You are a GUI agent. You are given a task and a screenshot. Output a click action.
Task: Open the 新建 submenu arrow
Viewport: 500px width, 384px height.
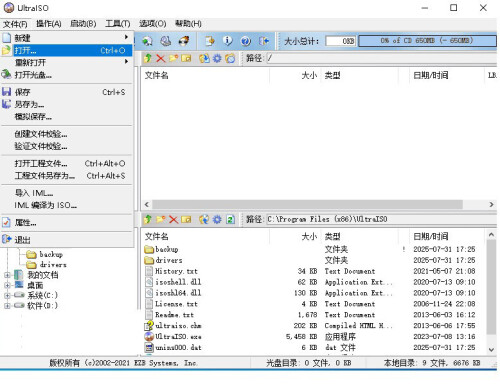coord(126,37)
